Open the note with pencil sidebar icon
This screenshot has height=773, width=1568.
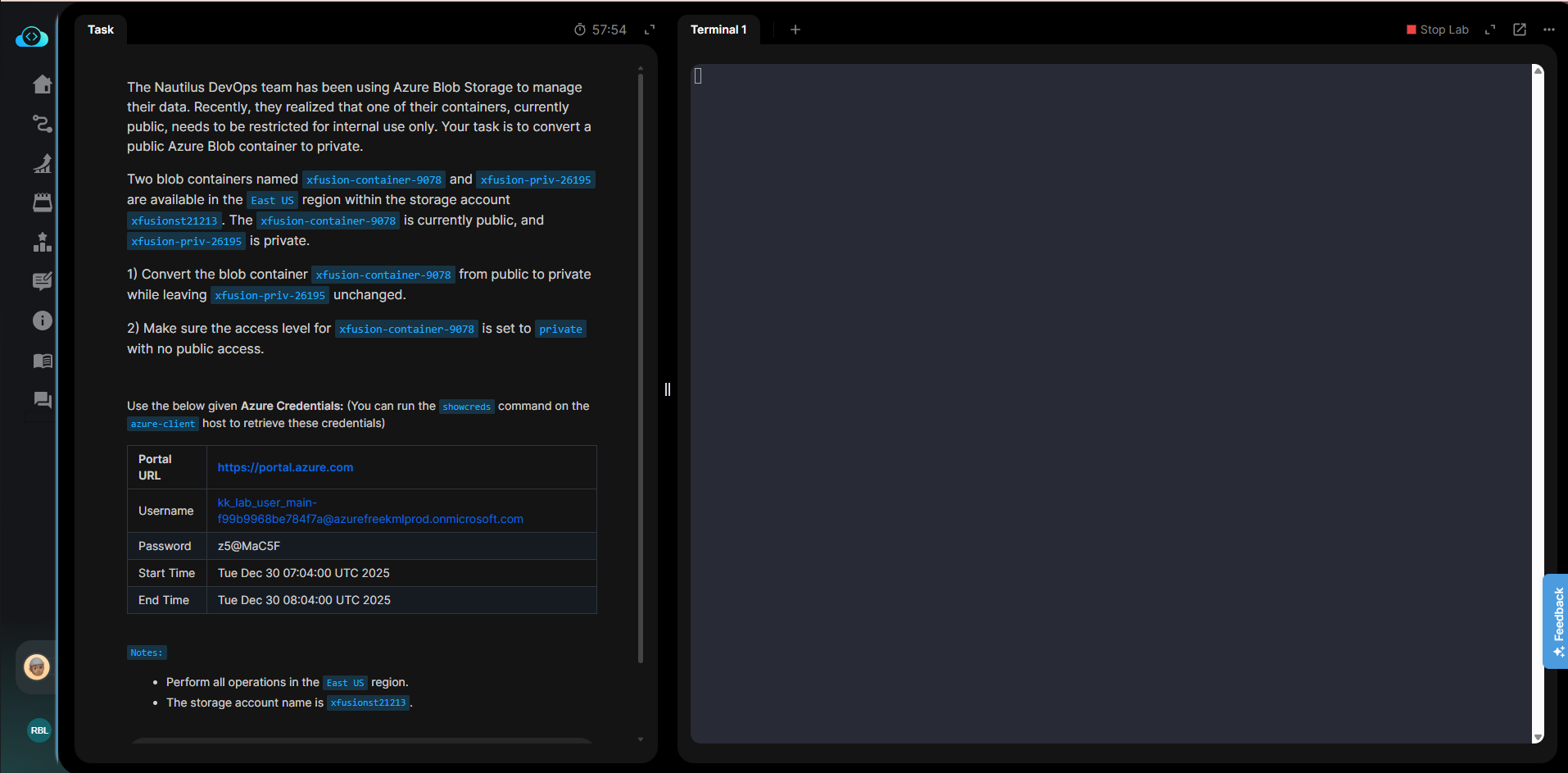click(43, 281)
